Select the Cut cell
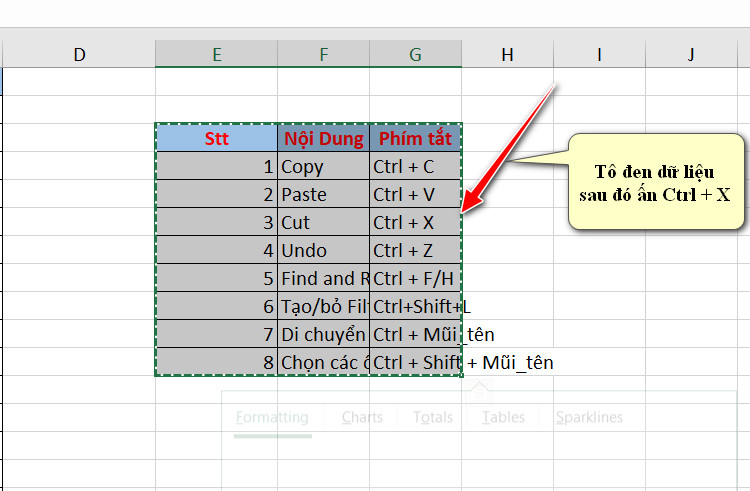 point(323,222)
